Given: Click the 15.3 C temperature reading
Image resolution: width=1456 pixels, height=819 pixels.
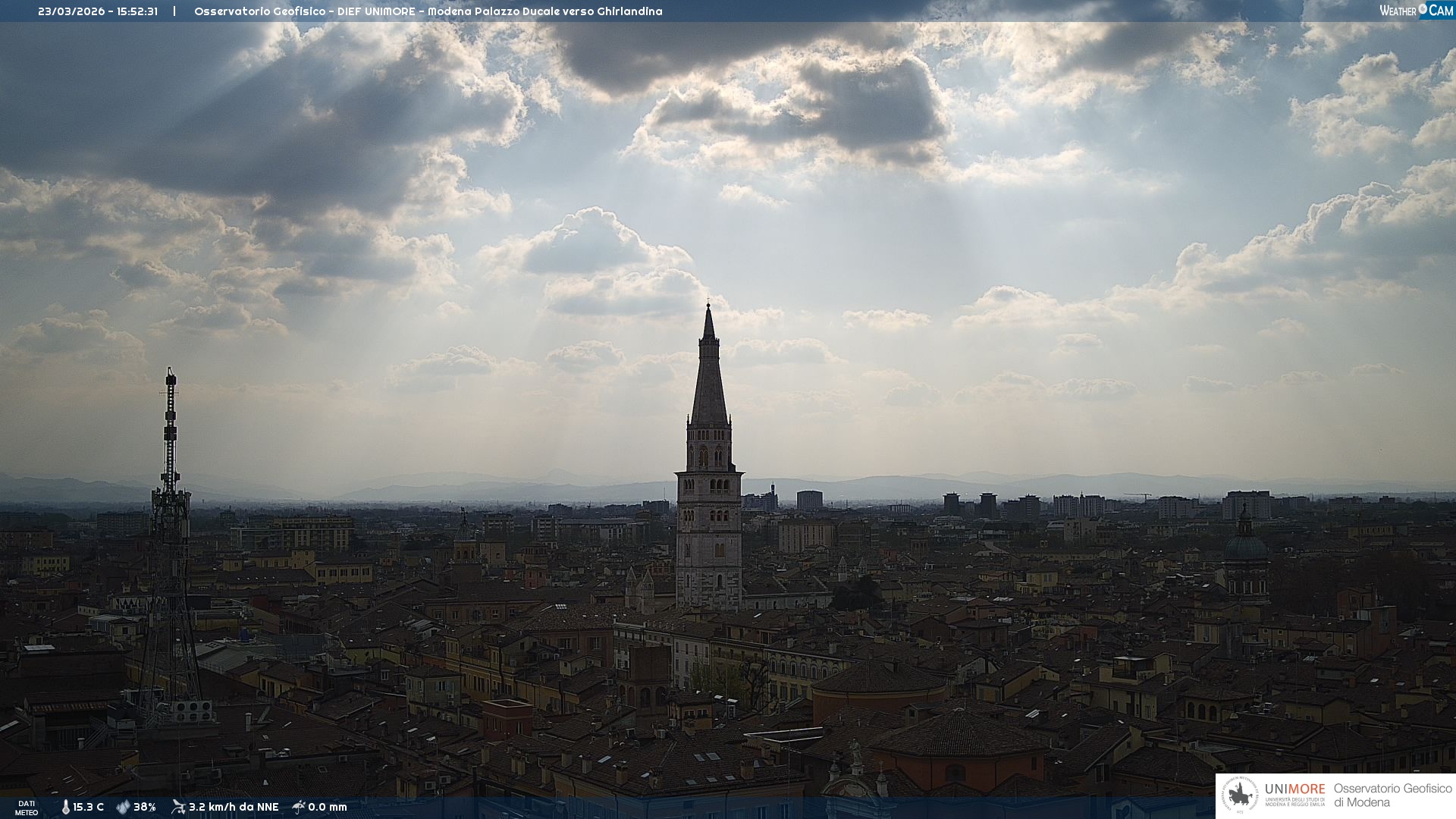Looking at the screenshot, I should 88,808.
